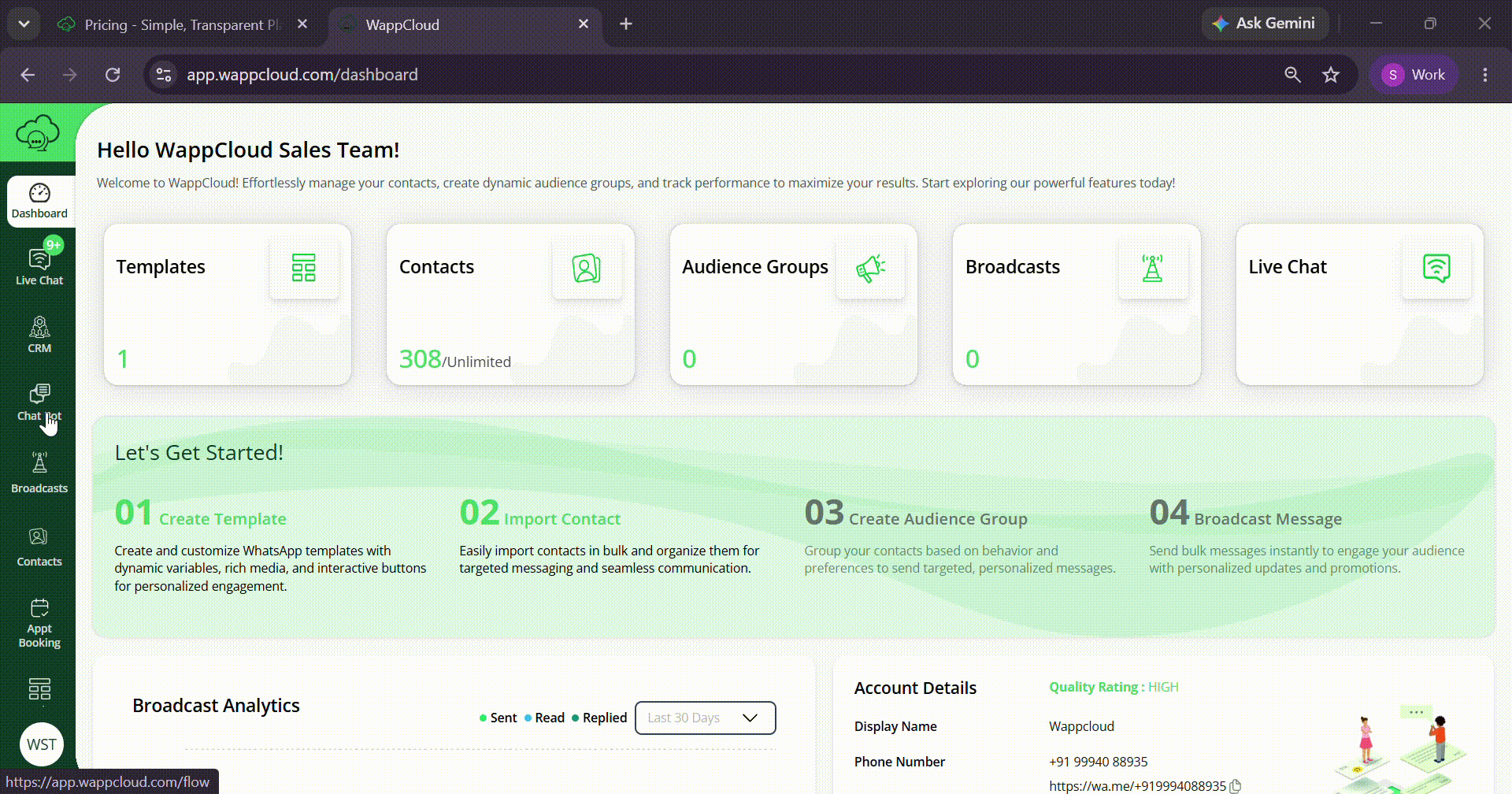1512x794 pixels.
Task: Click the grid icon below Appt Booking
Action: [39, 689]
